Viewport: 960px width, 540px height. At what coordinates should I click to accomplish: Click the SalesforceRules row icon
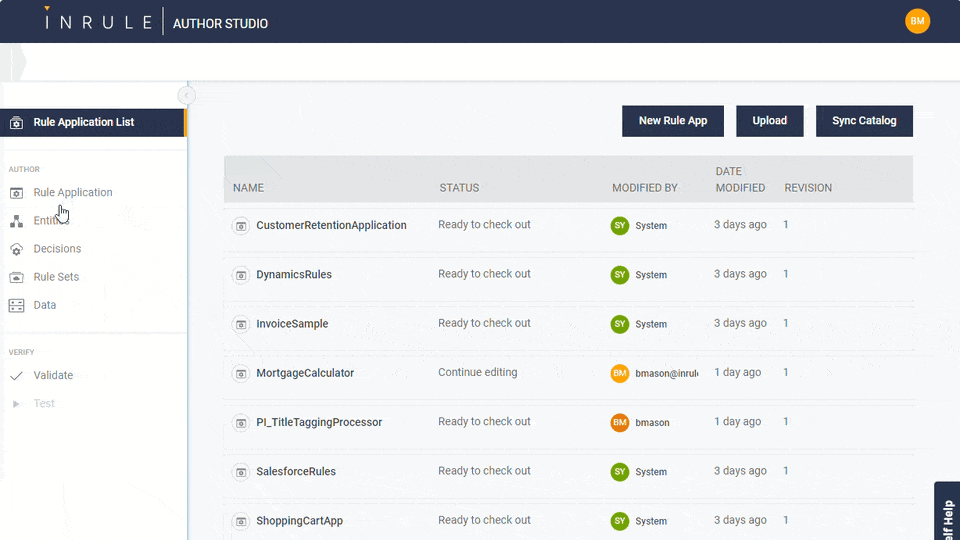pyautogui.click(x=241, y=472)
